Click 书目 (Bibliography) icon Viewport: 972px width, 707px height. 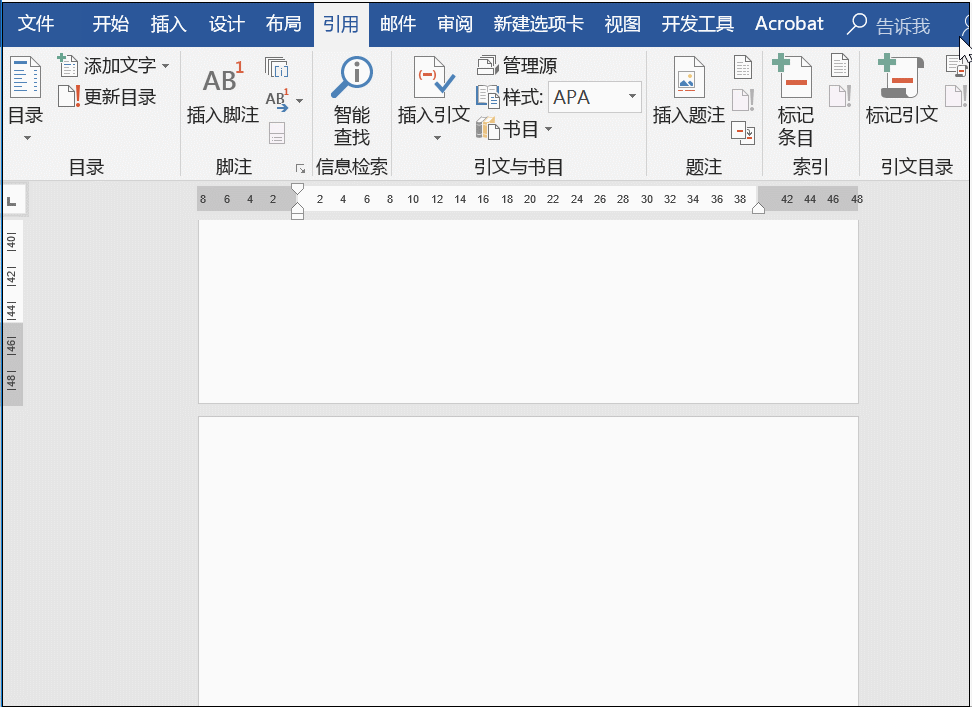coord(487,129)
